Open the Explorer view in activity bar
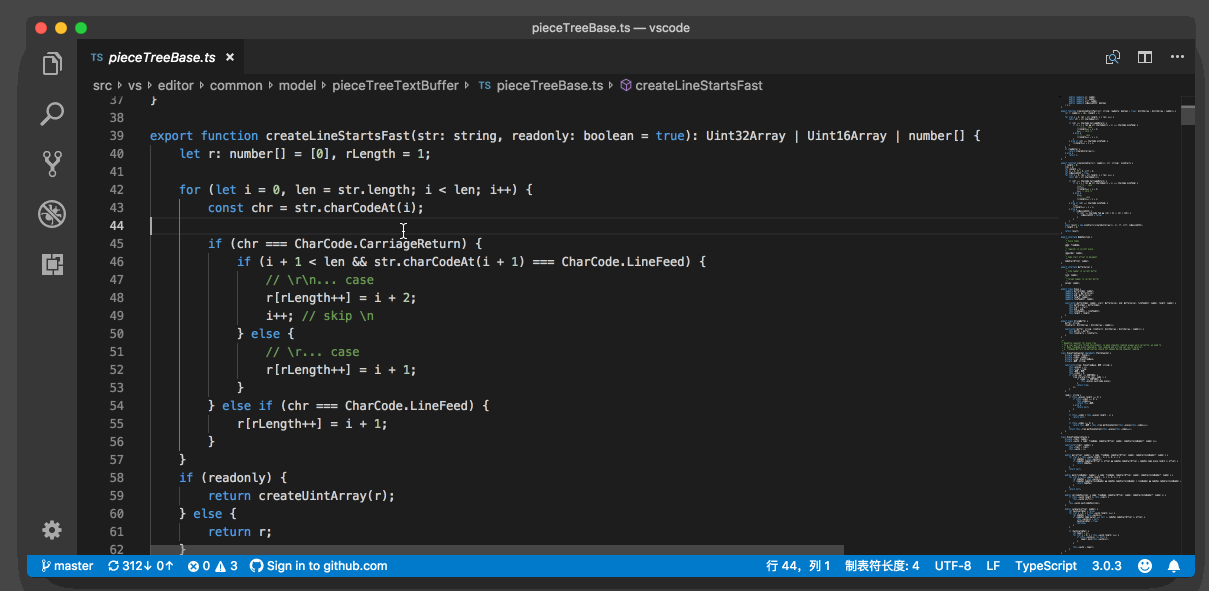 point(52,65)
